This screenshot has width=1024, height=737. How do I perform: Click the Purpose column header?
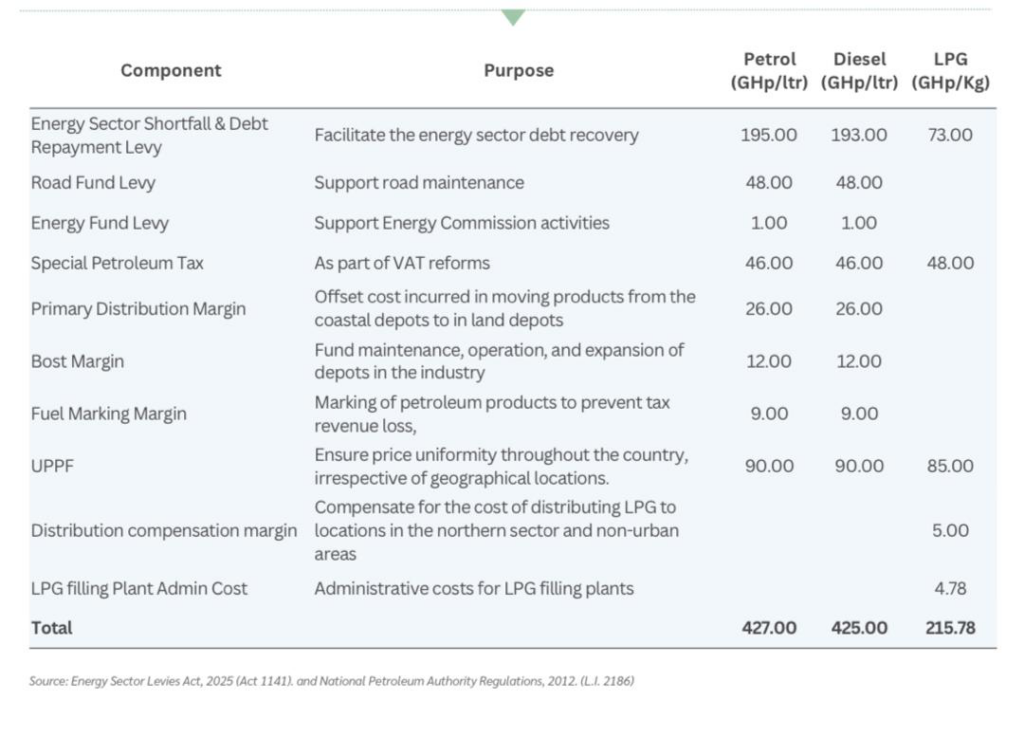click(x=518, y=70)
